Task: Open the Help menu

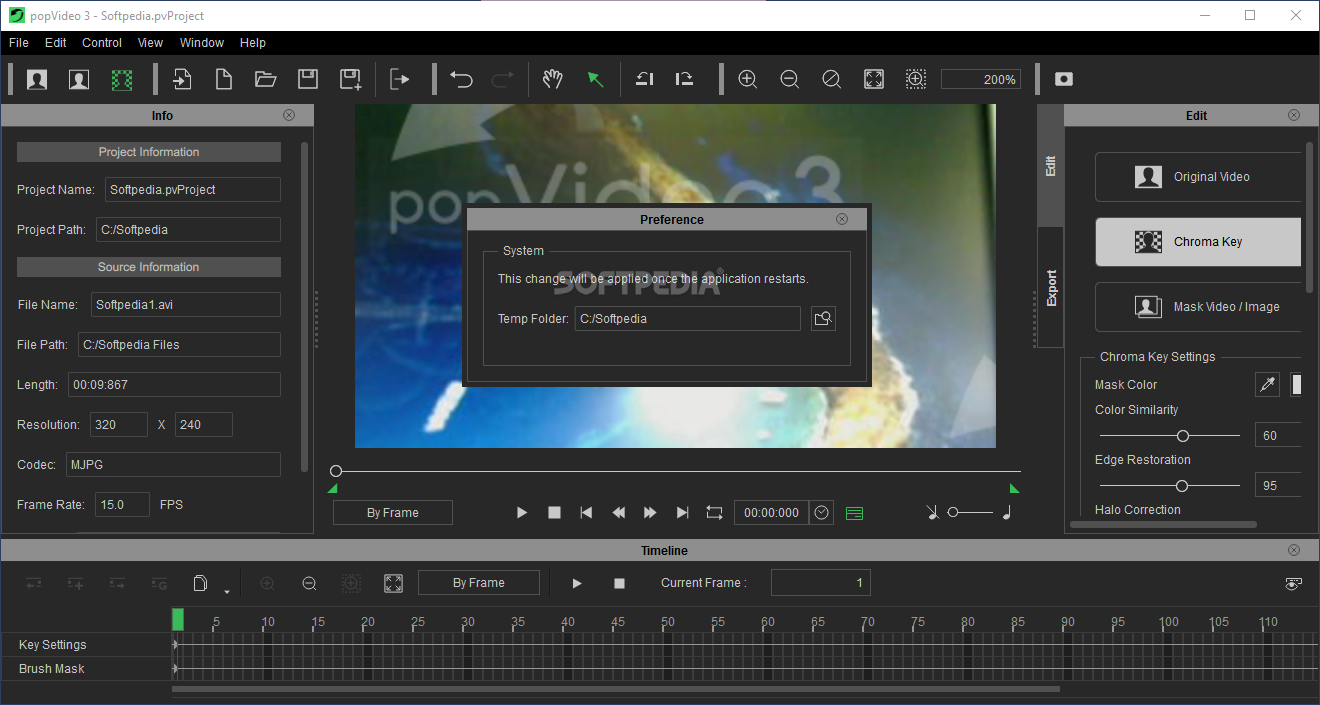Action: coord(253,43)
